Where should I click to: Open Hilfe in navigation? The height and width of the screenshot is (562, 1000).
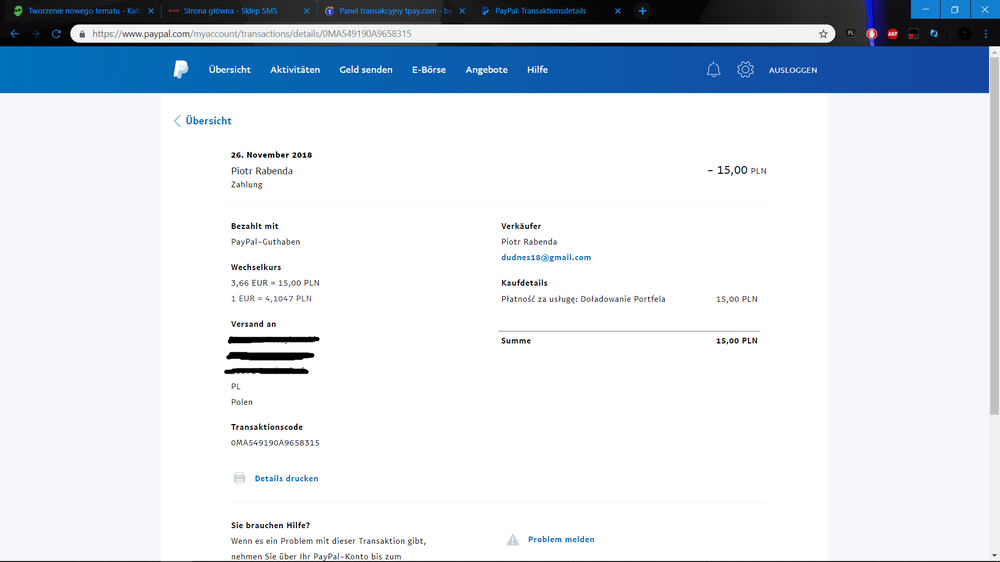(x=537, y=70)
